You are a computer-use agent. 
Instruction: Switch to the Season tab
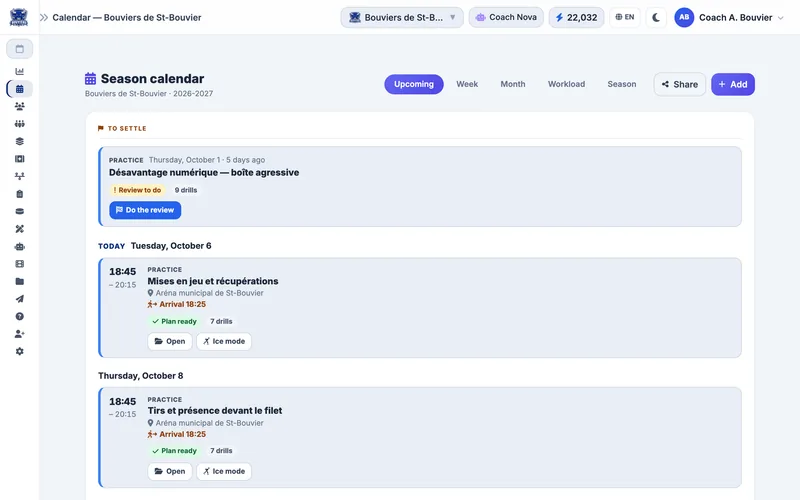tap(621, 84)
